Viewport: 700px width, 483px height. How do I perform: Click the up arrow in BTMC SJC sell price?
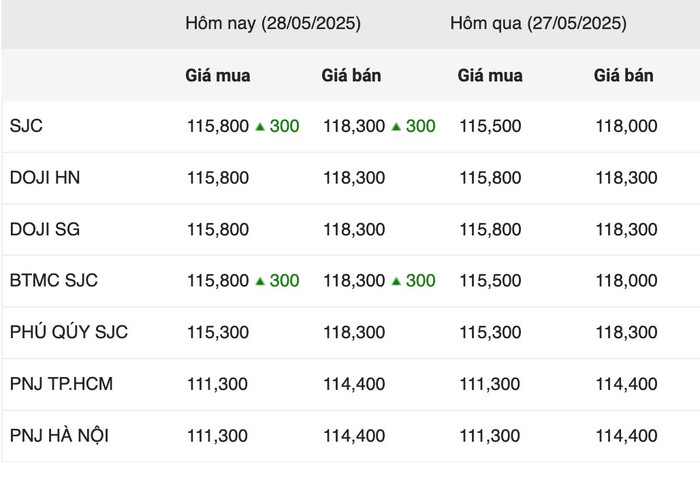[x=396, y=281]
